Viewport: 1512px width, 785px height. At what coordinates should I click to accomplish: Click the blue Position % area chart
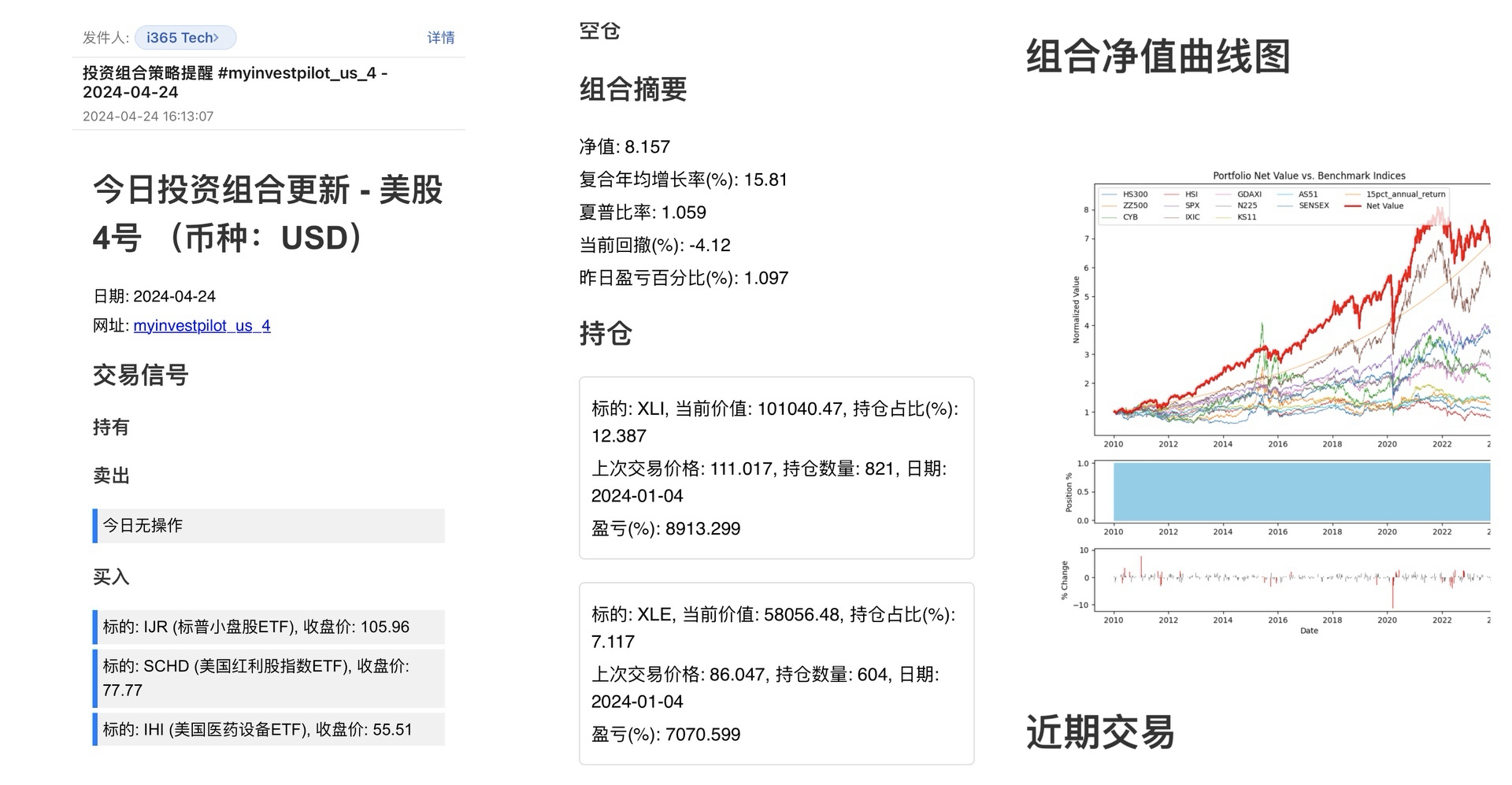[x=1299, y=492]
